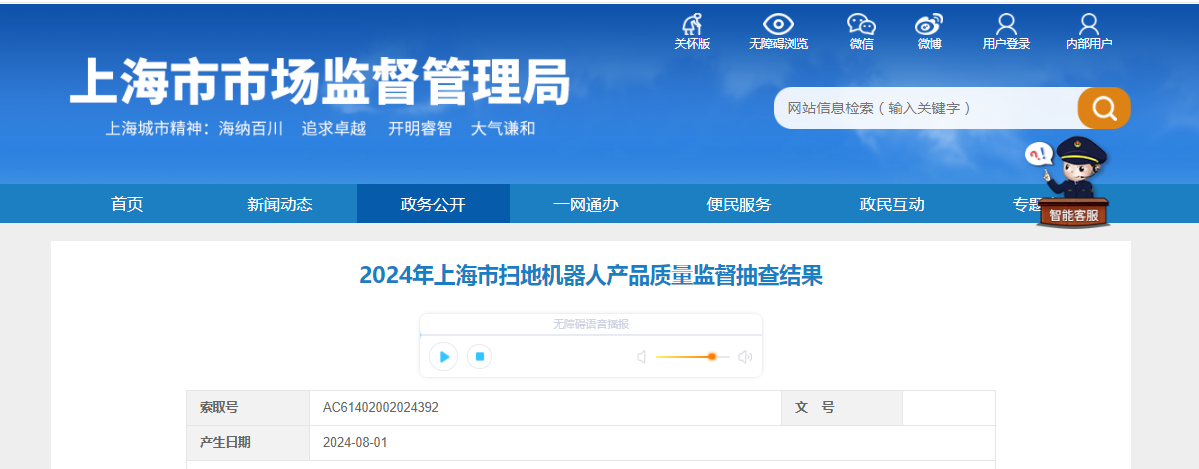Image resolution: width=1199 pixels, height=469 pixels.
Task: Open the 一网通办 menu item
Action: (x=586, y=204)
